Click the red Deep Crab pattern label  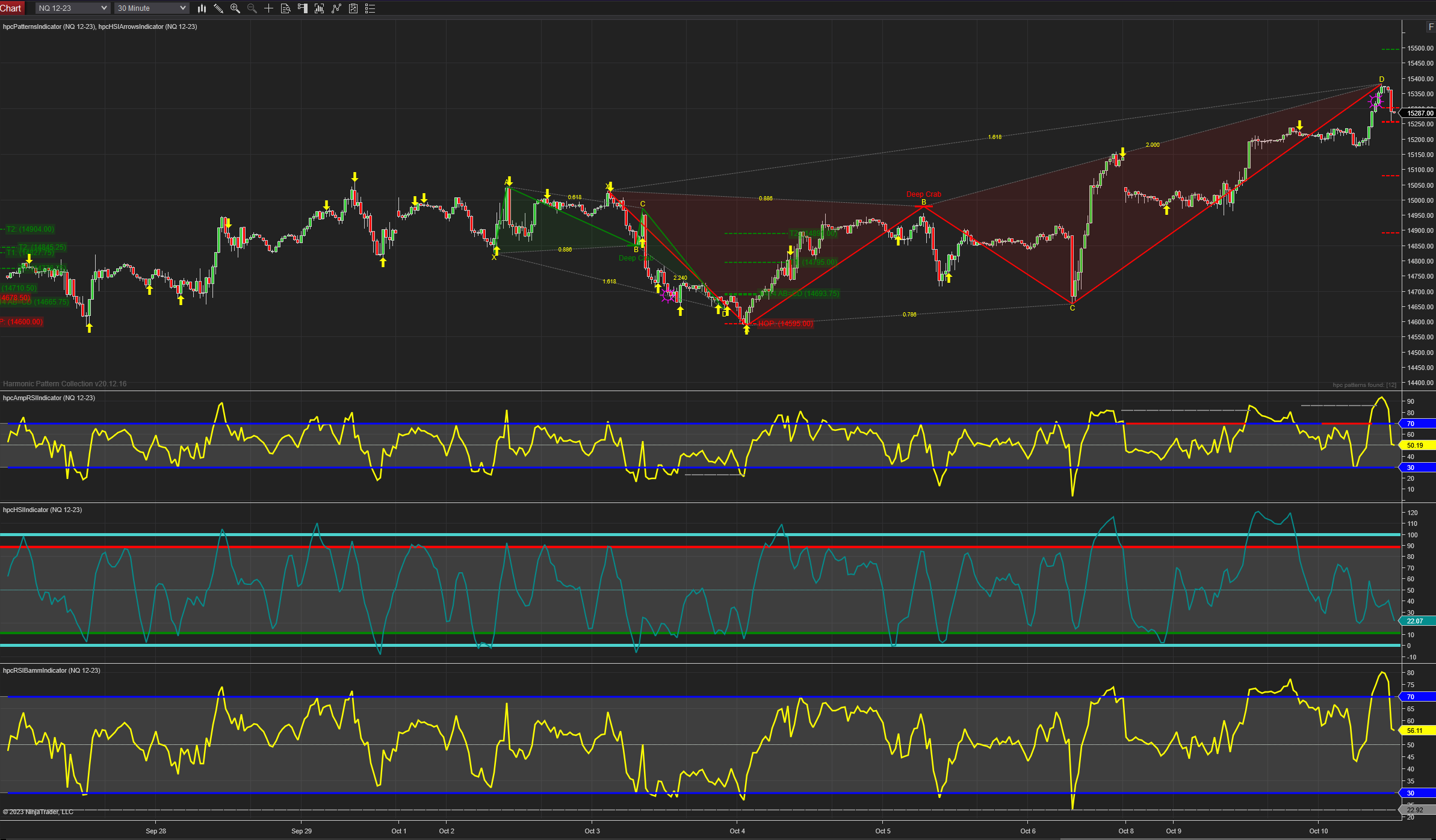tap(923, 194)
